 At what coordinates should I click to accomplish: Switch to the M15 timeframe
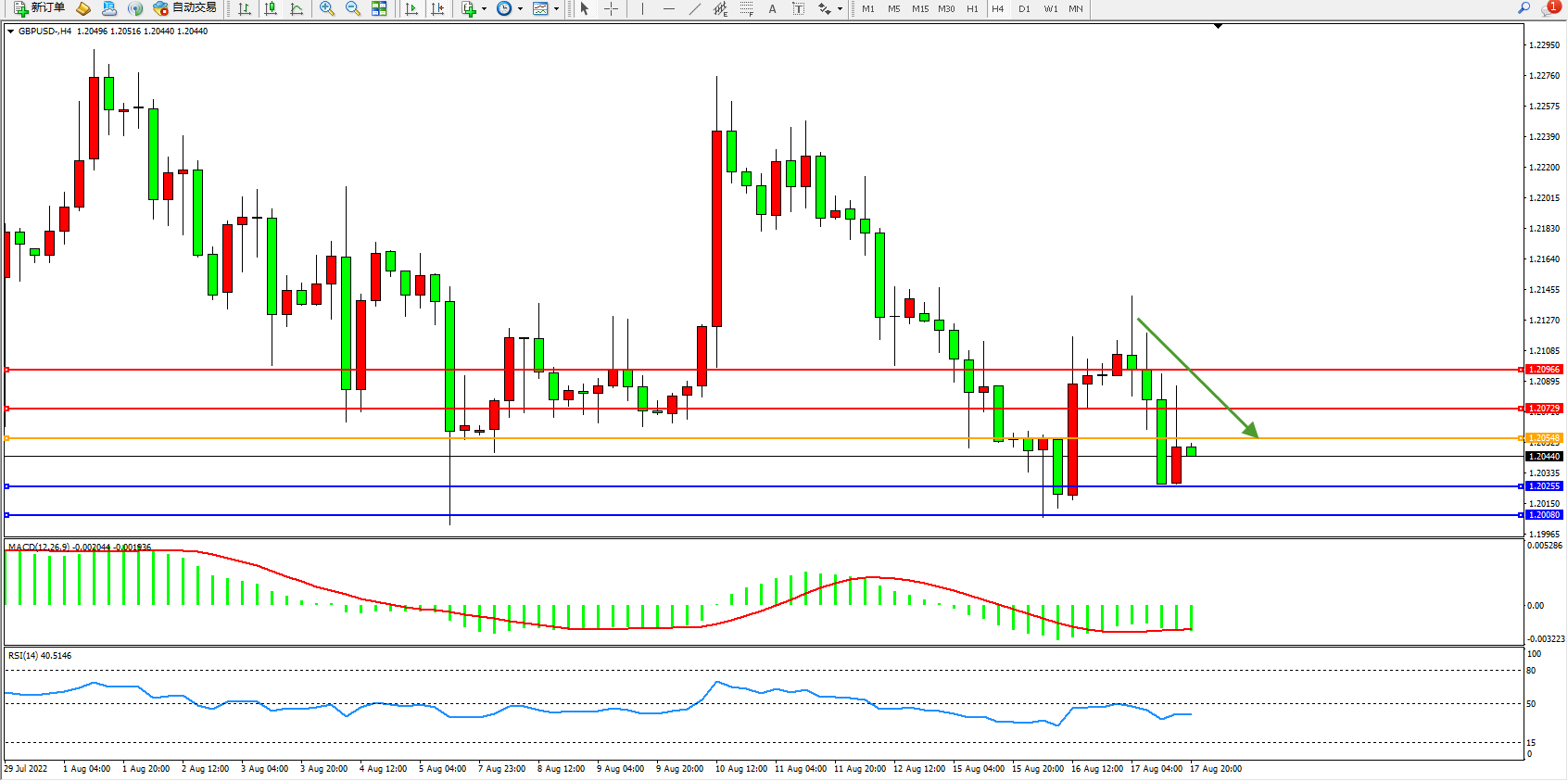[x=919, y=8]
